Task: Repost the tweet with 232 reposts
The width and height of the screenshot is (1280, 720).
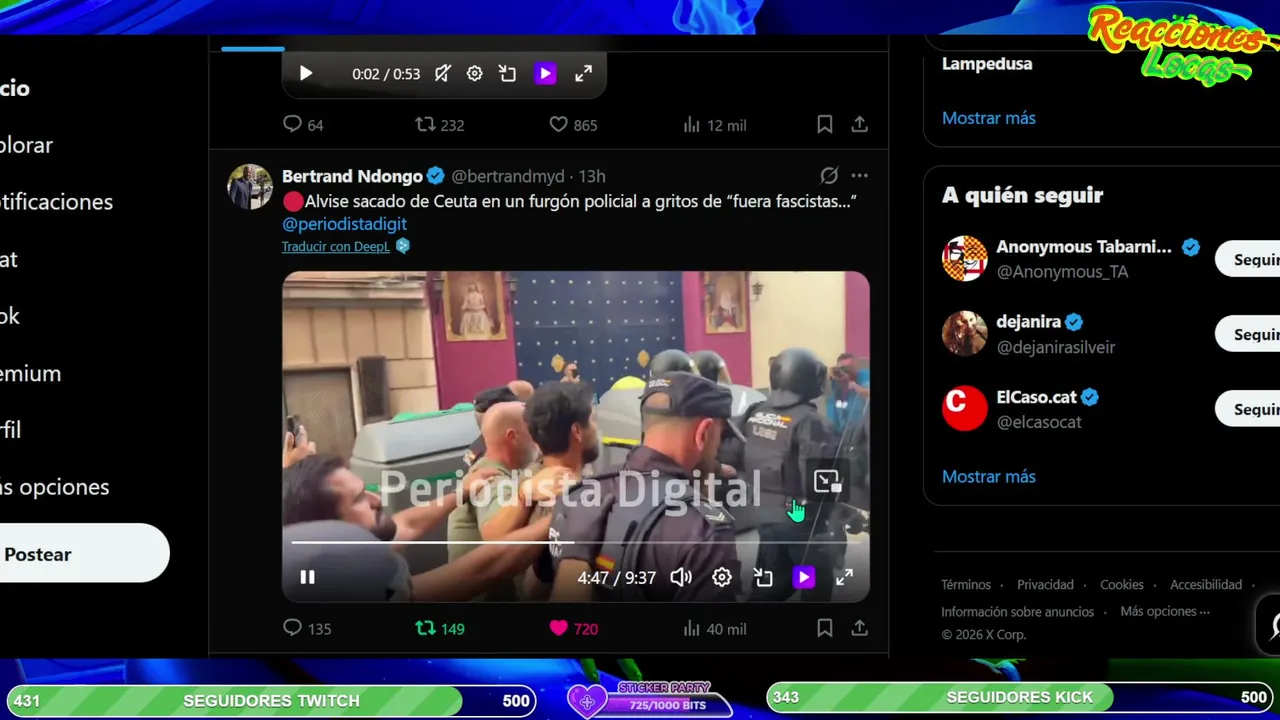Action: 440,124
